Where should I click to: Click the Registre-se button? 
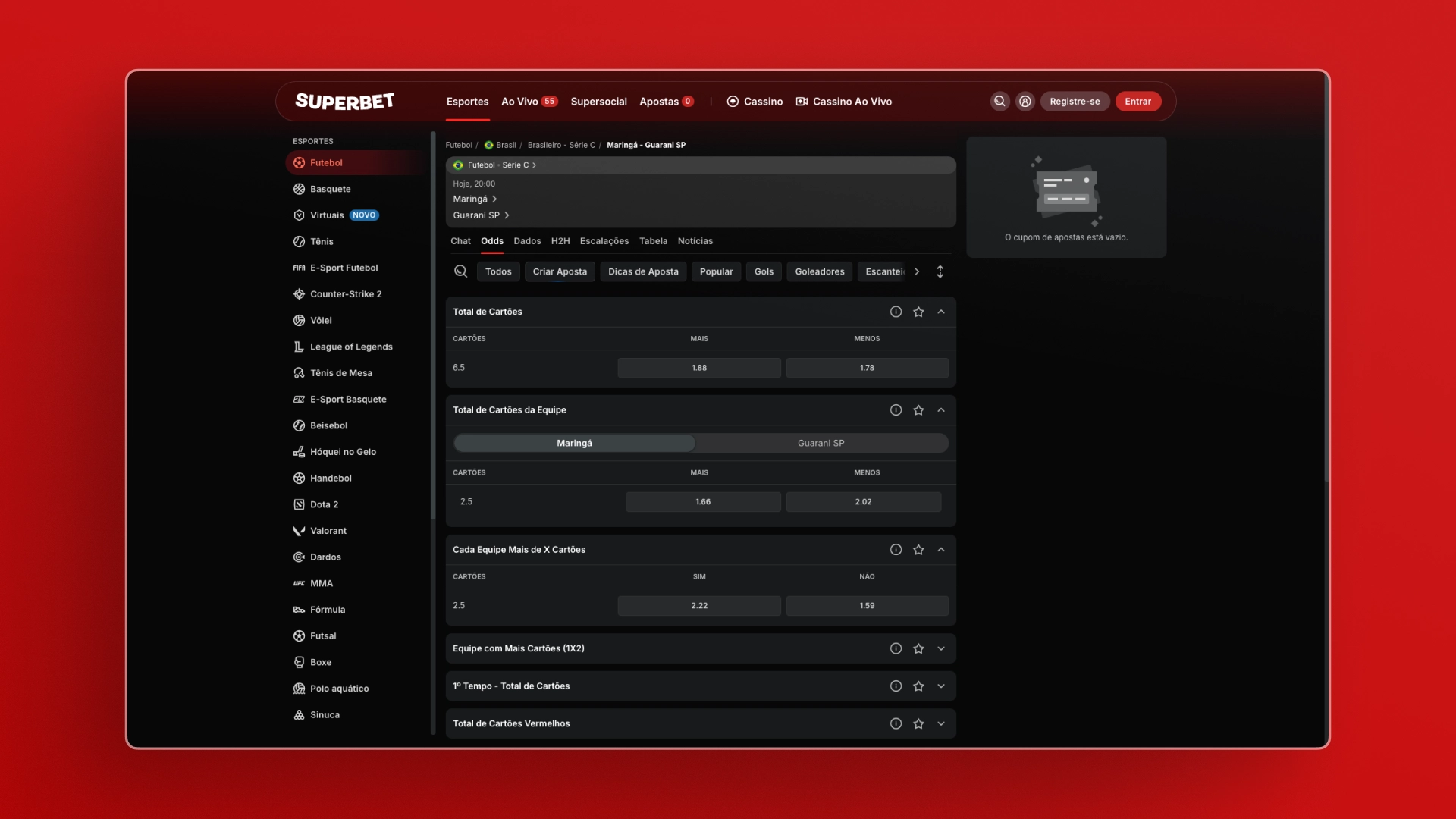click(x=1075, y=102)
